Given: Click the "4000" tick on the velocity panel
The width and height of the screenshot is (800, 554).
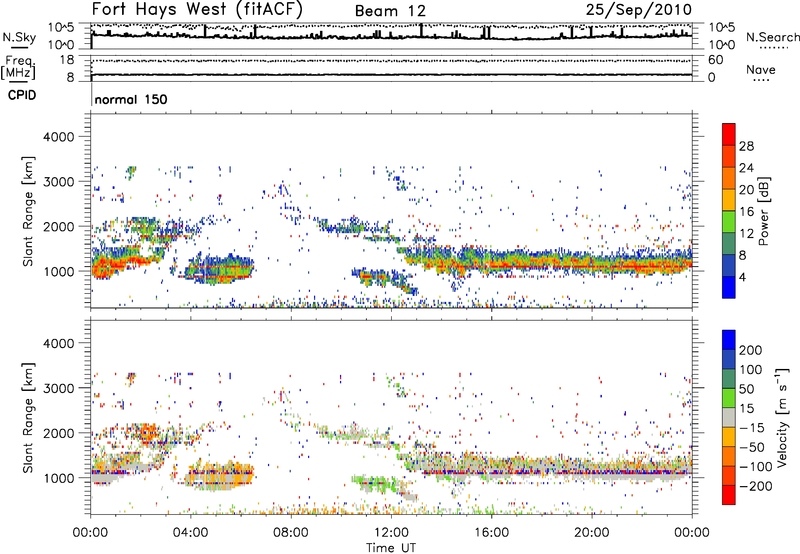Looking at the screenshot, I should pos(59,343).
